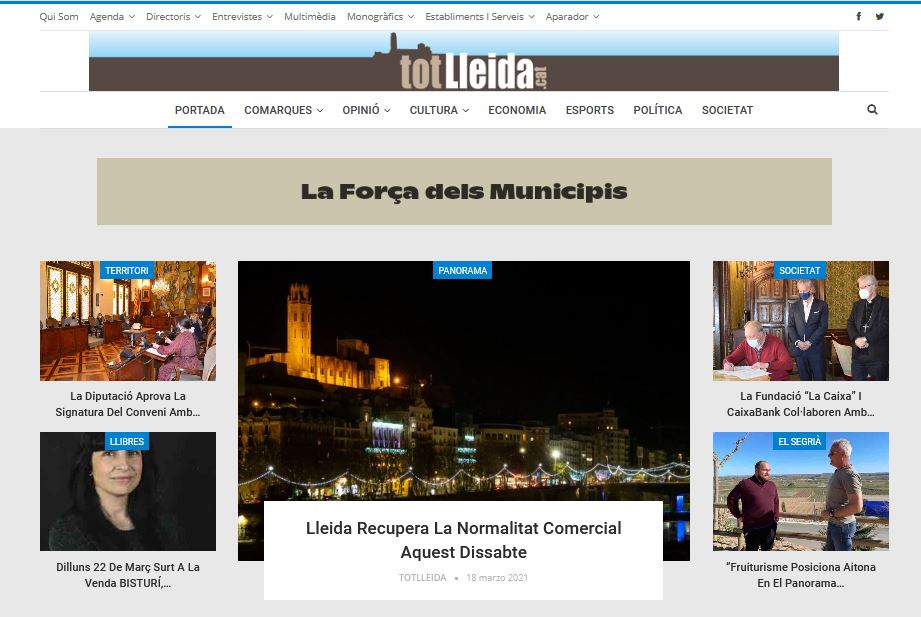921x617 pixels.
Task: Click the totLleida.cat logo banner
Action: [x=463, y=62]
